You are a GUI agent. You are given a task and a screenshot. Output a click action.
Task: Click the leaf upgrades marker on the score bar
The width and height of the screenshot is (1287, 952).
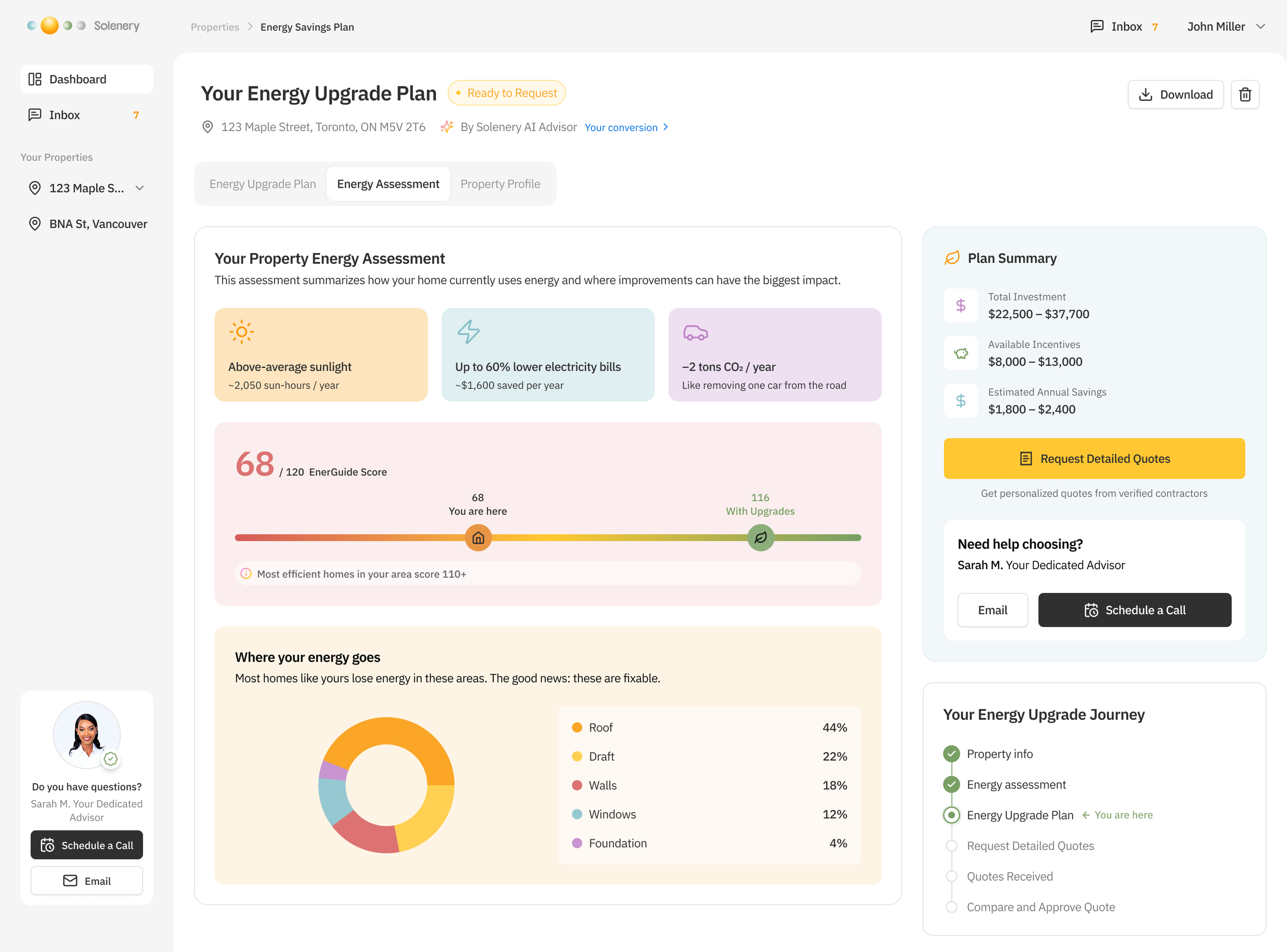click(760, 538)
